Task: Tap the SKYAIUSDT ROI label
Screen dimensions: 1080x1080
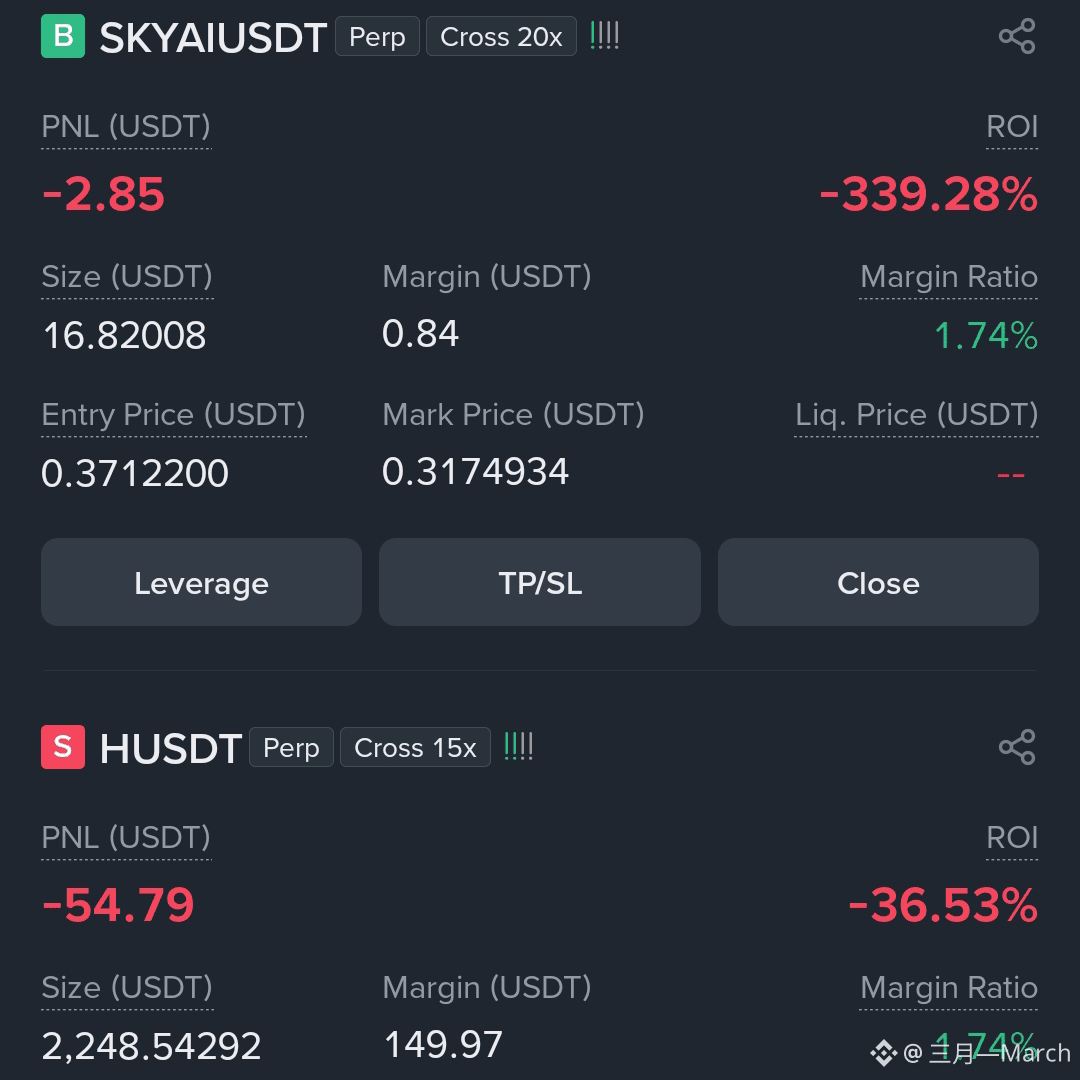Action: point(1012,127)
